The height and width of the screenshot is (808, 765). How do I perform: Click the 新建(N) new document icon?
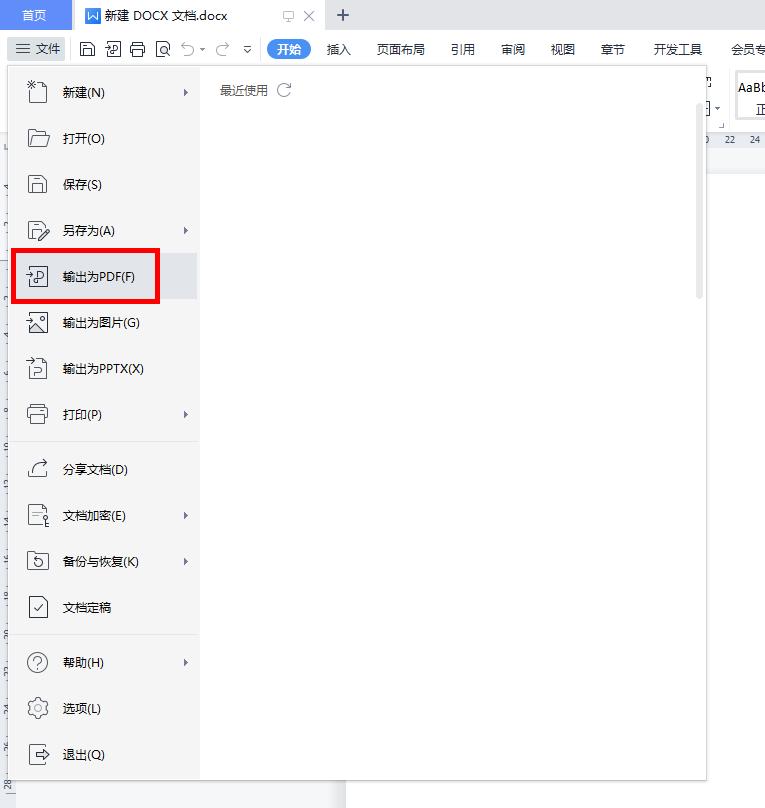[37, 92]
